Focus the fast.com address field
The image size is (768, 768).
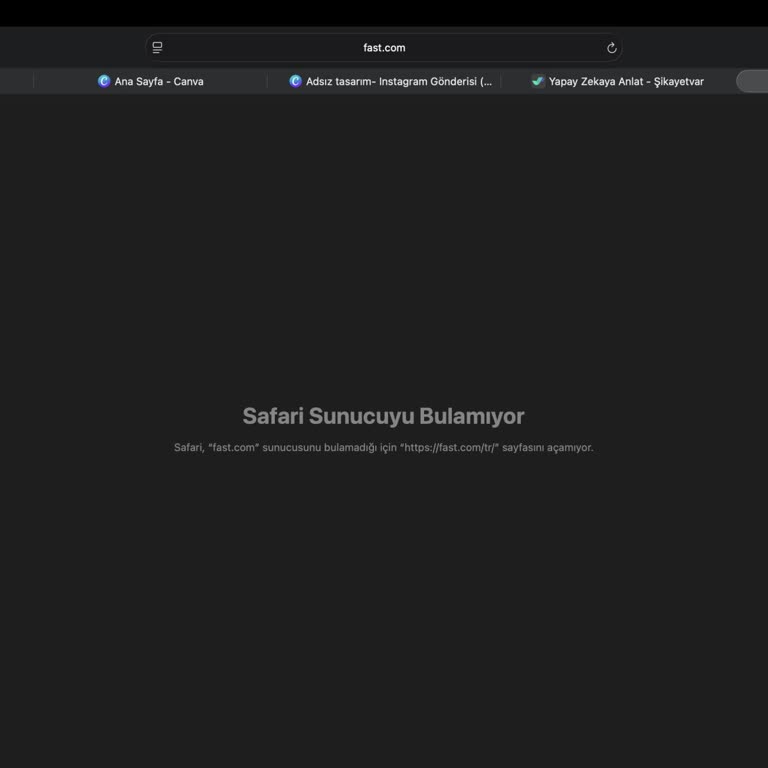(x=384, y=48)
